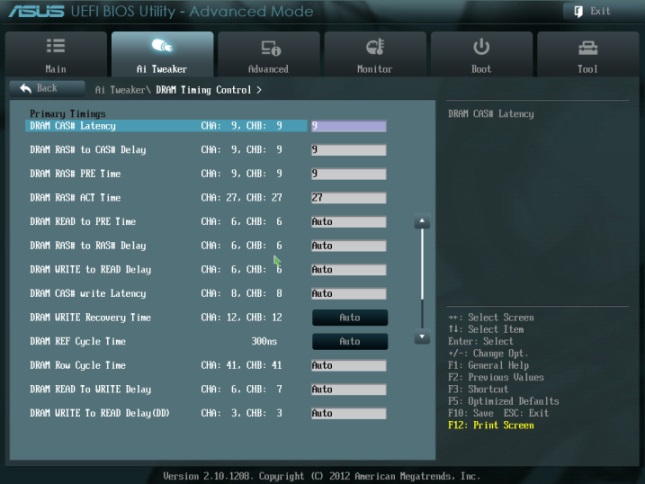Open the DRAM WRITE Recovery Time Auto dropdown
This screenshot has width=645, height=484.
click(x=350, y=317)
